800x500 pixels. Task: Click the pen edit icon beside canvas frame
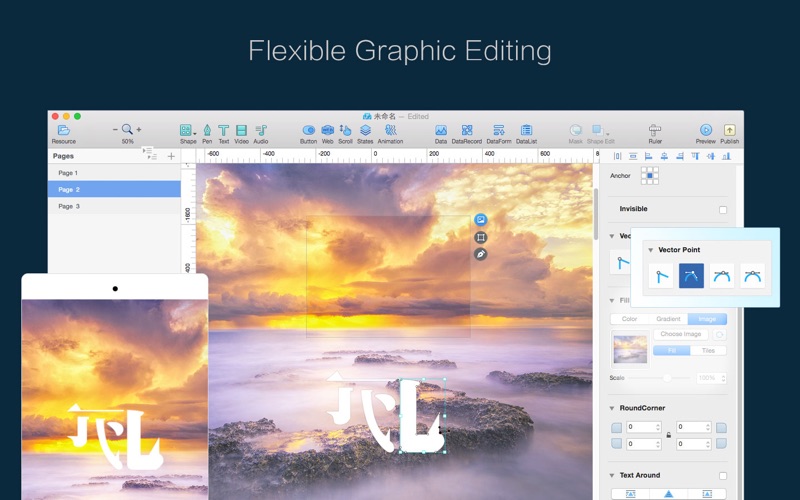480,254
